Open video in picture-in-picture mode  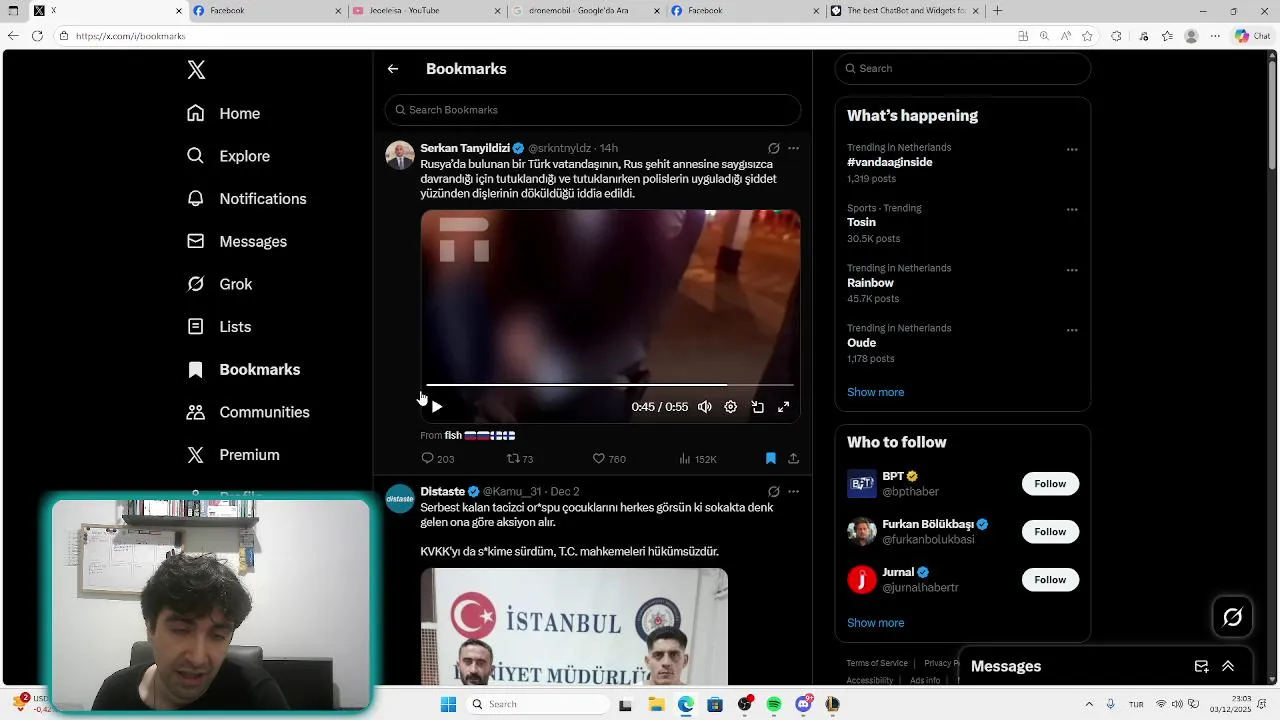click(x=758, y=407)
